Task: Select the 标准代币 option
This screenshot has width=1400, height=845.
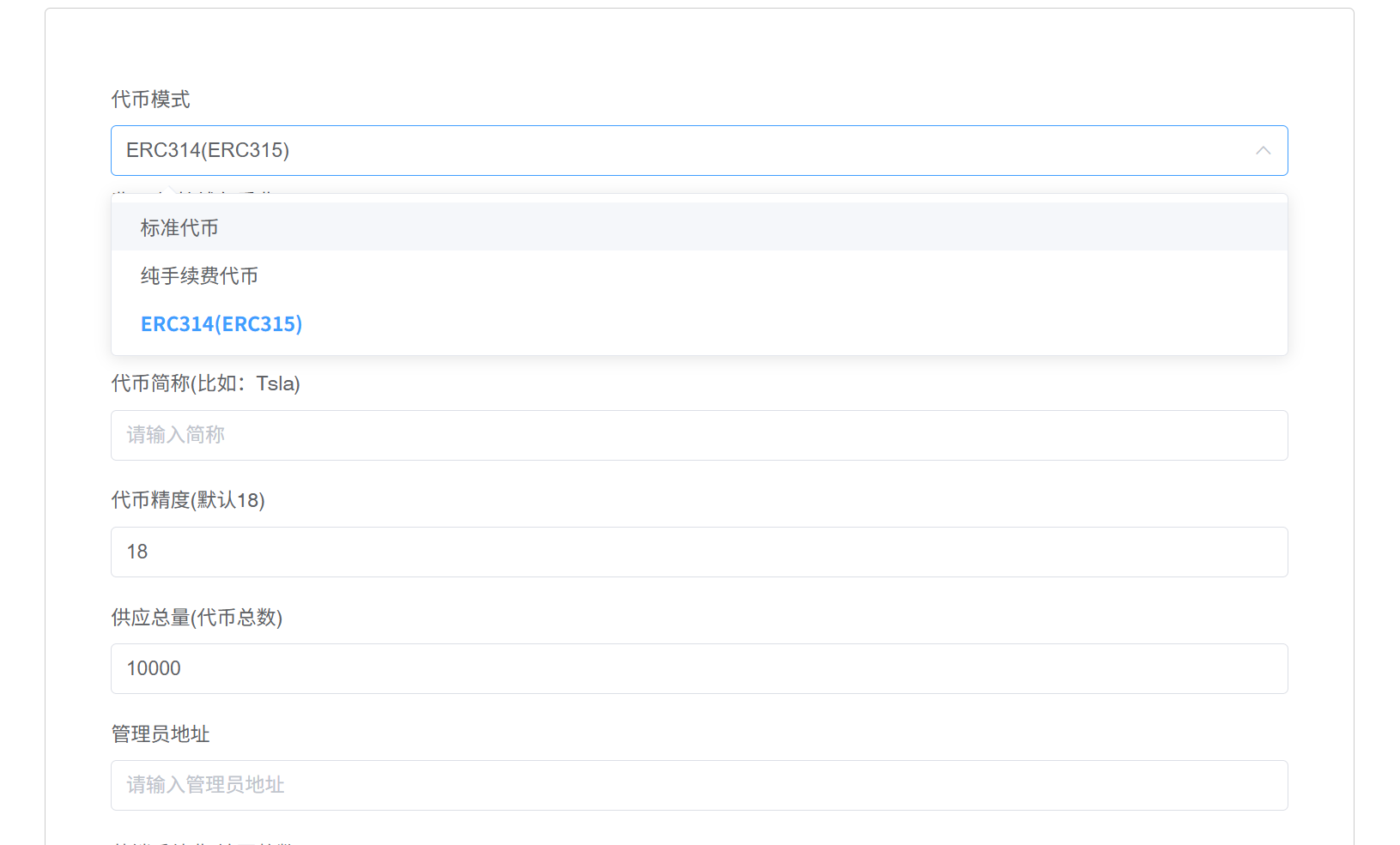Action: (x=700, y=227)
